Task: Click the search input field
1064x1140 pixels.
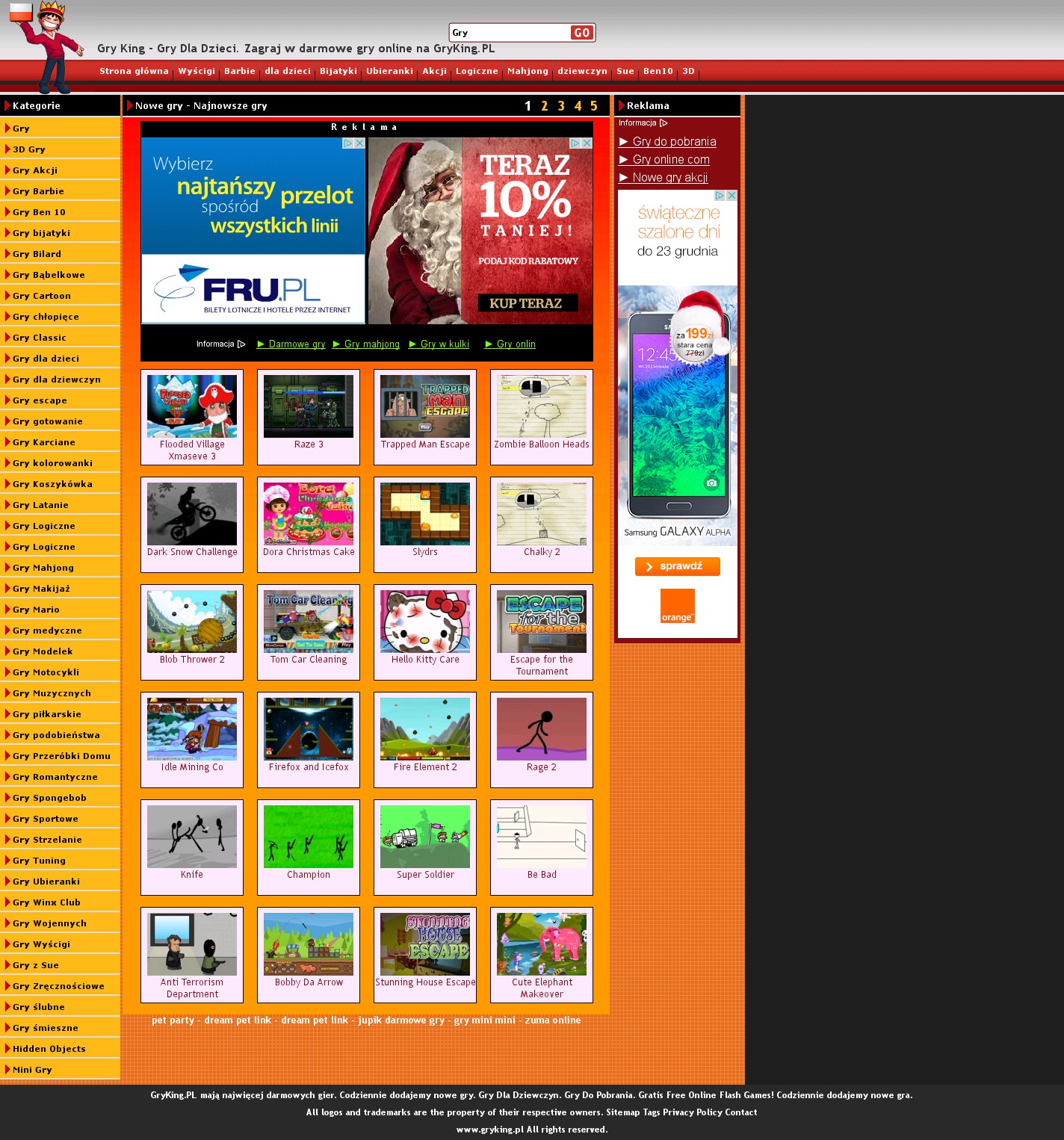Action: (x=510, y=33)
